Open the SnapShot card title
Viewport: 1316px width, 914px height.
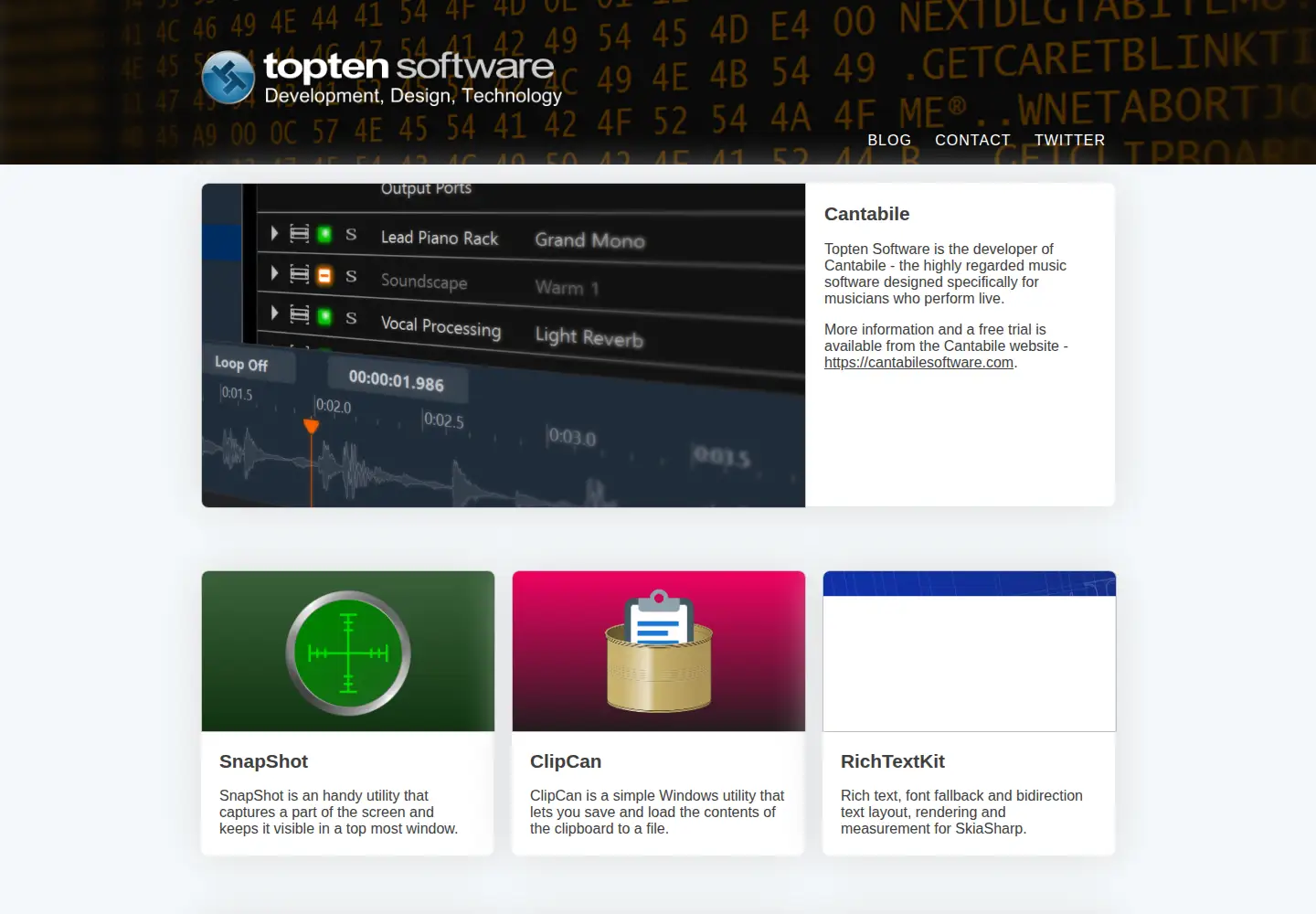pyautogui.click(x=263, y=761)
